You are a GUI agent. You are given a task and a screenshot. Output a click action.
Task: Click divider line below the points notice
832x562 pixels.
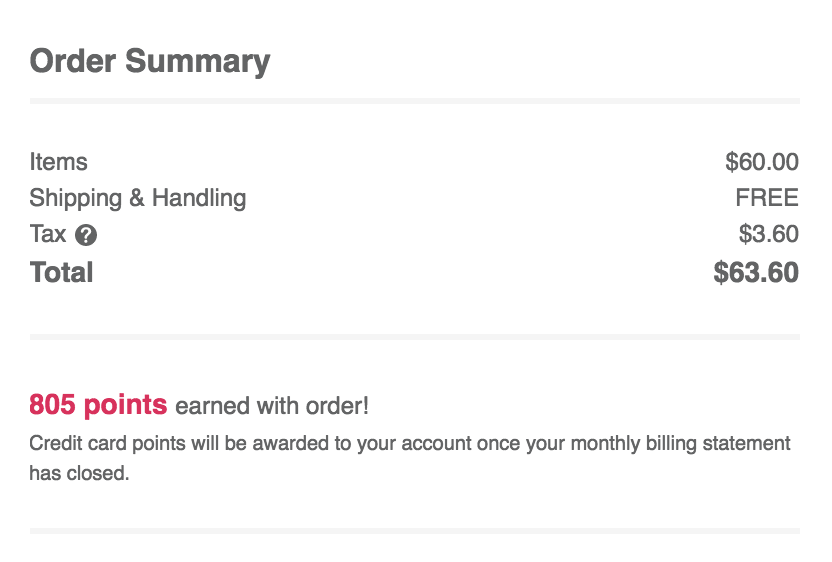coord(415,531)
